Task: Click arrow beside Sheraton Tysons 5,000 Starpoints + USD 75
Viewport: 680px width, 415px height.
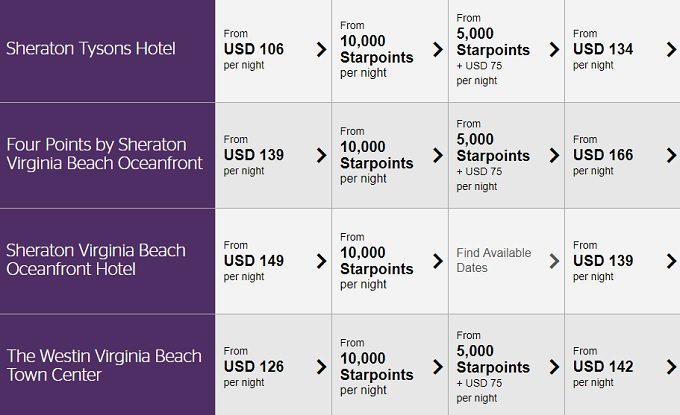Action: (x=554, y=49)
